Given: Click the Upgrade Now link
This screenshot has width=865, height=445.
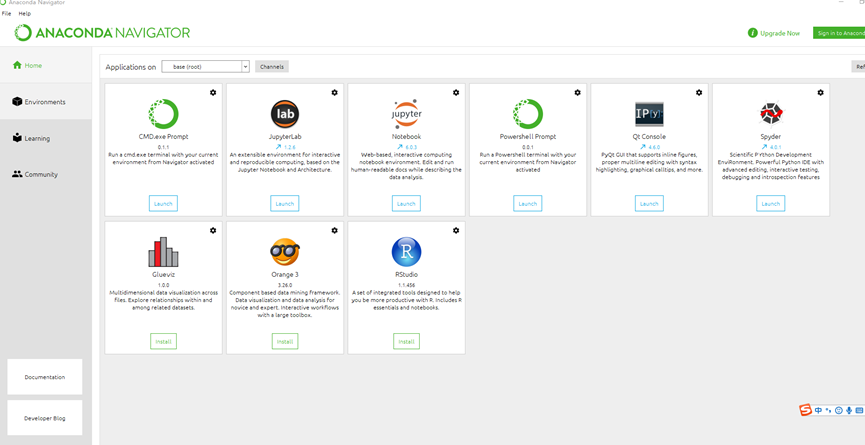Looking at the screenshot, I should click(x=779, y=33).
